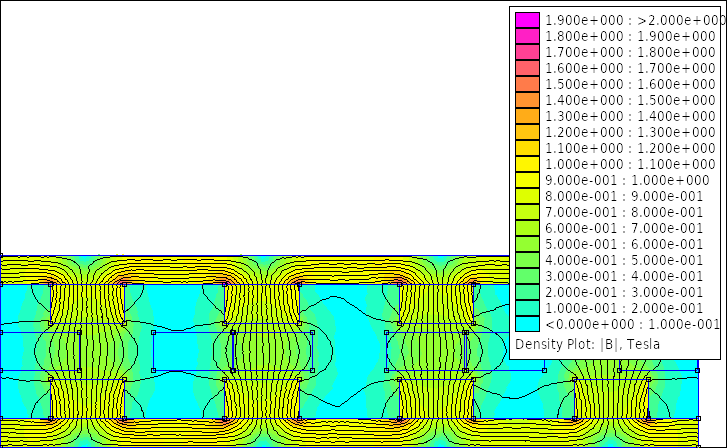This screenshot has width=727, height=448.
Task: Click the swatch for 1.600e+000 : 1.700e+000
Action: (527, 68)
